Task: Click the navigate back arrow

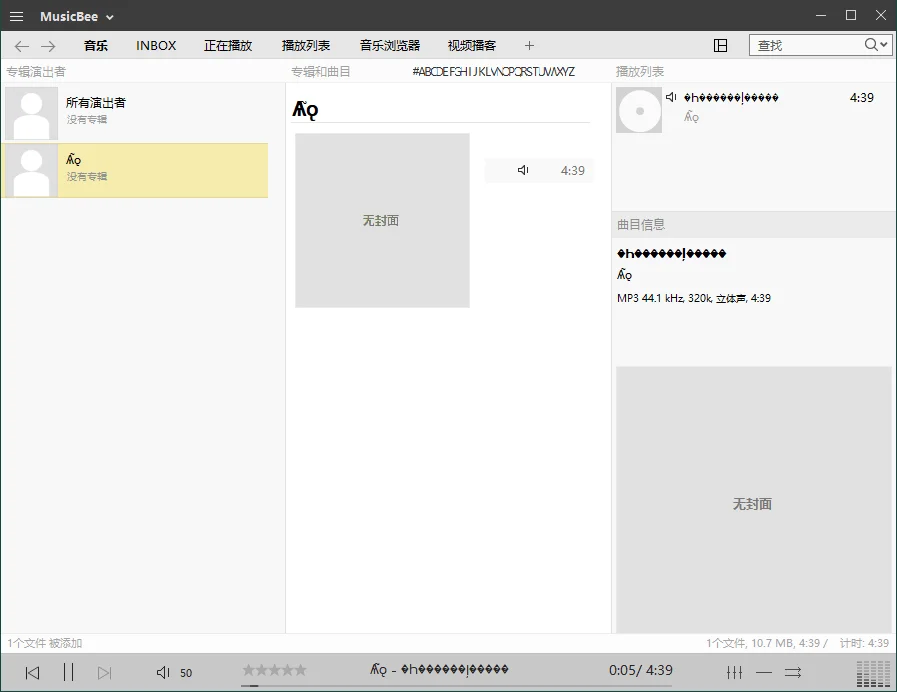Action: [x=21, y=45]
